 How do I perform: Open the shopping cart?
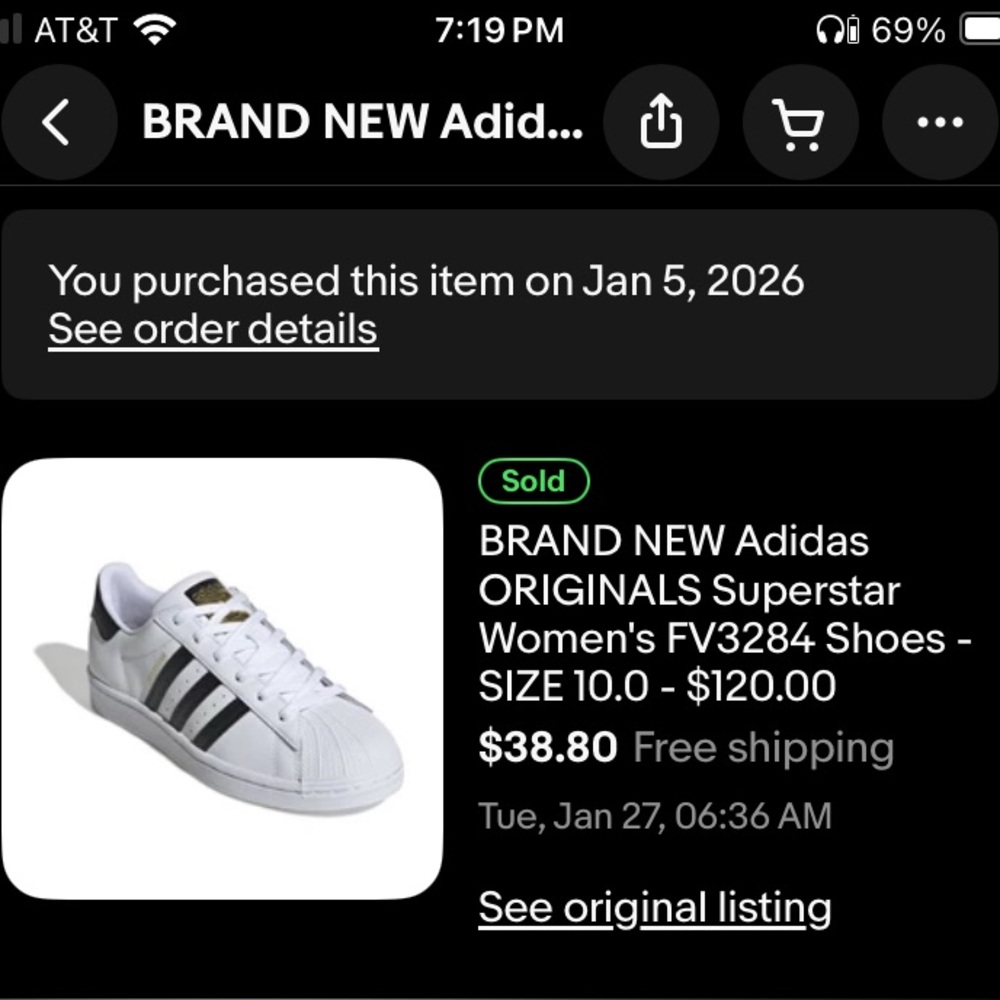(x=800, y=122)
